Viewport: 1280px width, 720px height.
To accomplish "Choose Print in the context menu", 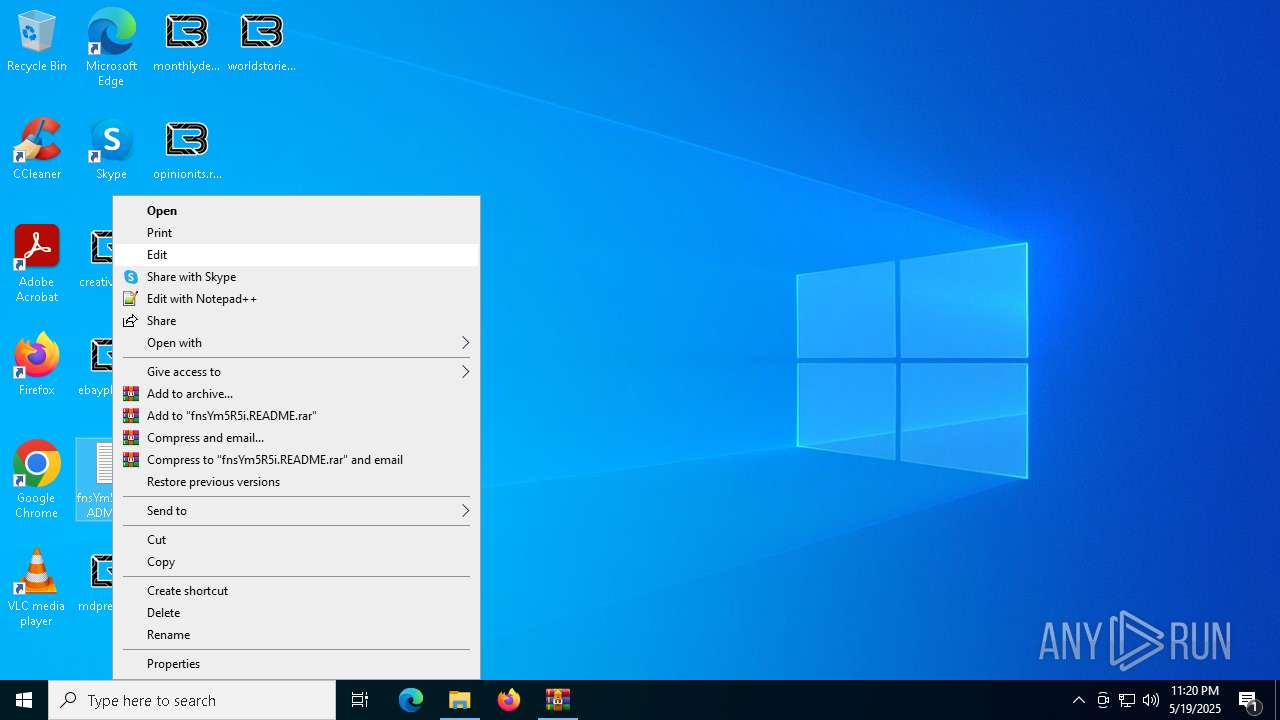I will tap(296, 233).
